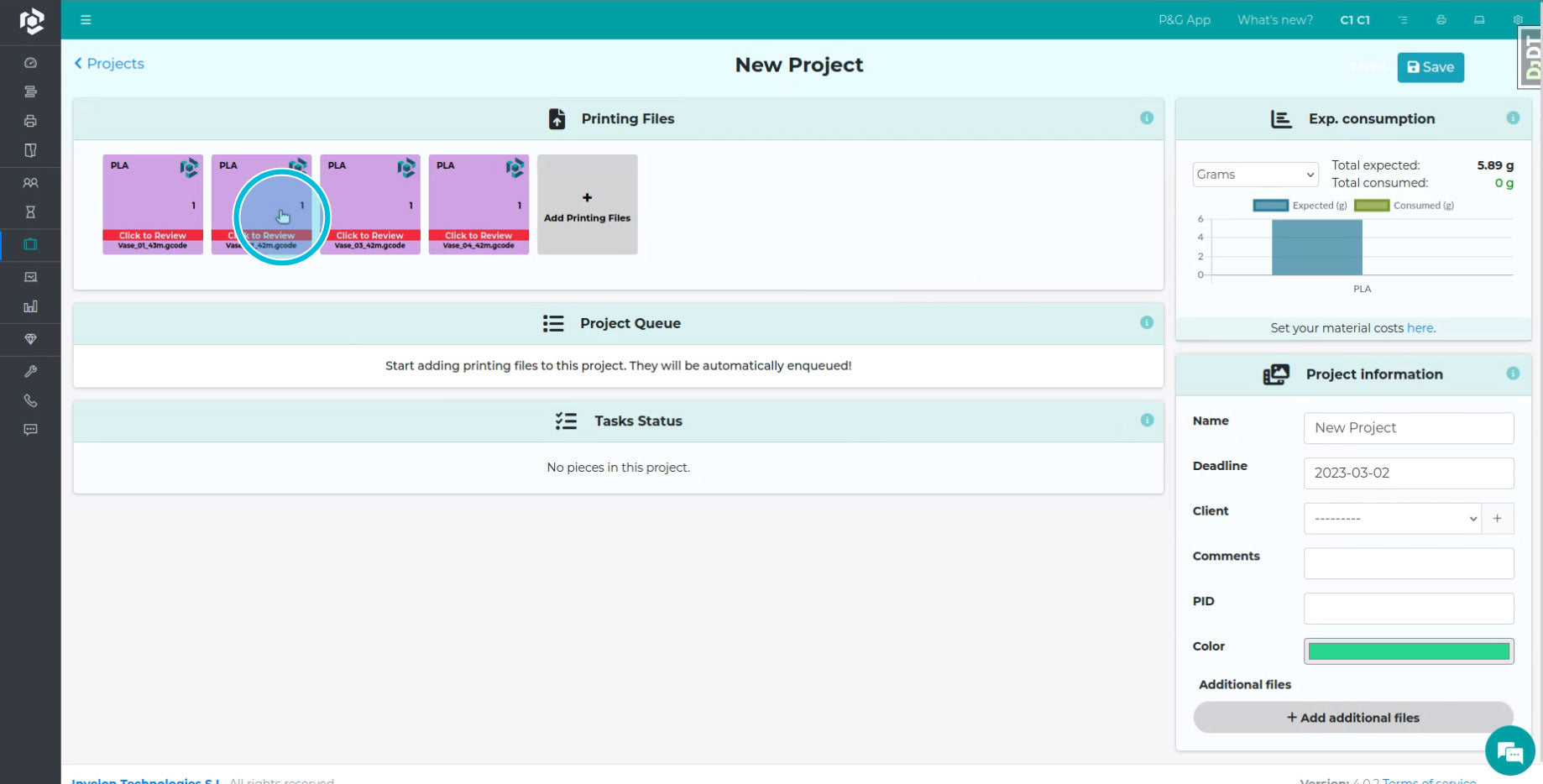Review the Vase_01_43m.gcode file card
This screenshot has width=1543, height=784.
click(x=153, y=204)
